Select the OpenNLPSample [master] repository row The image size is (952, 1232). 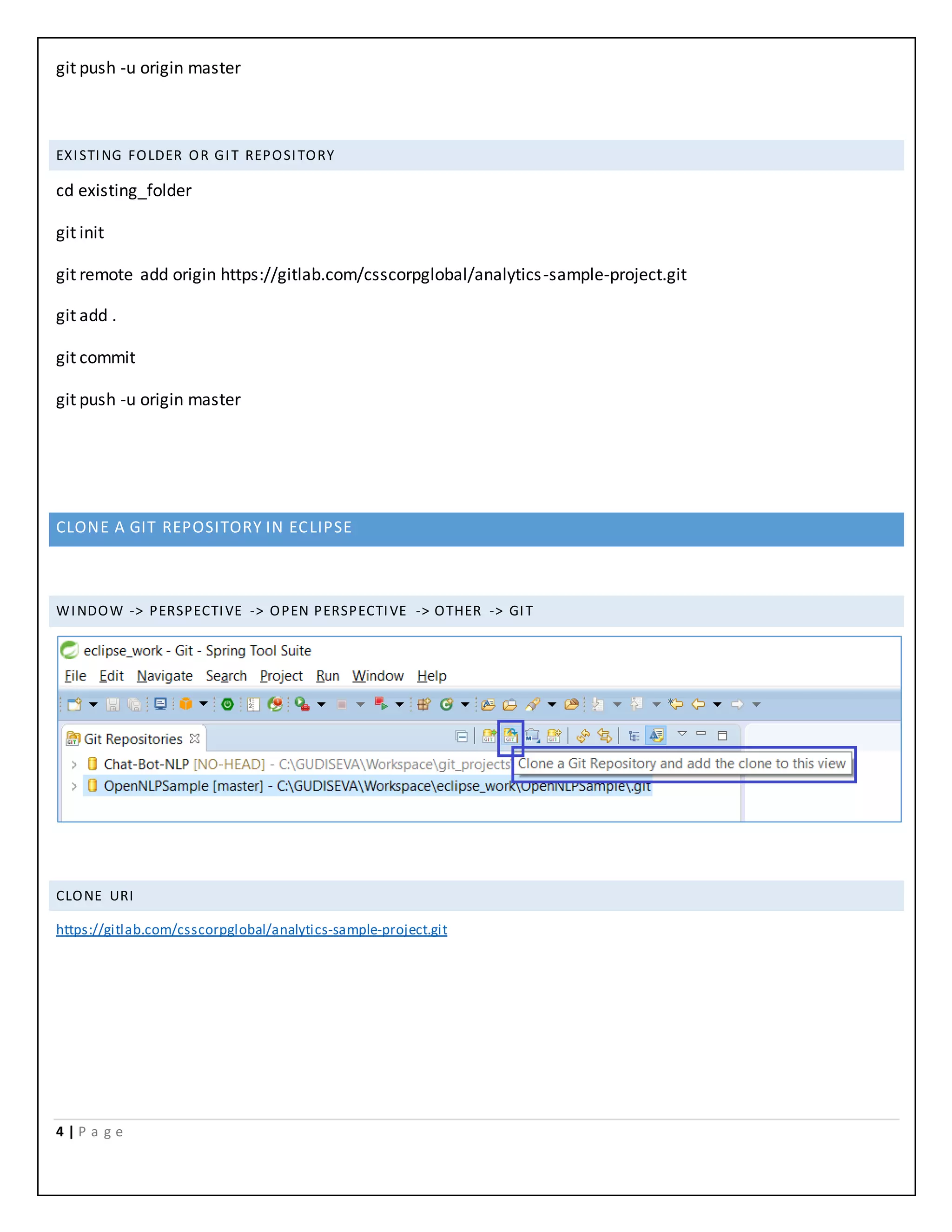tap(368, 786)
